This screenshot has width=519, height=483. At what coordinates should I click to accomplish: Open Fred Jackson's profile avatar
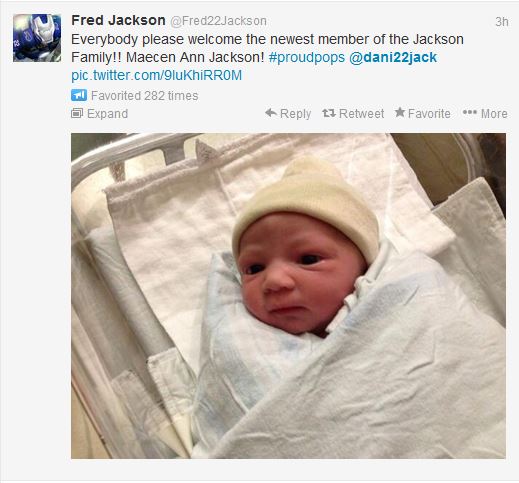tap(37, 38)
